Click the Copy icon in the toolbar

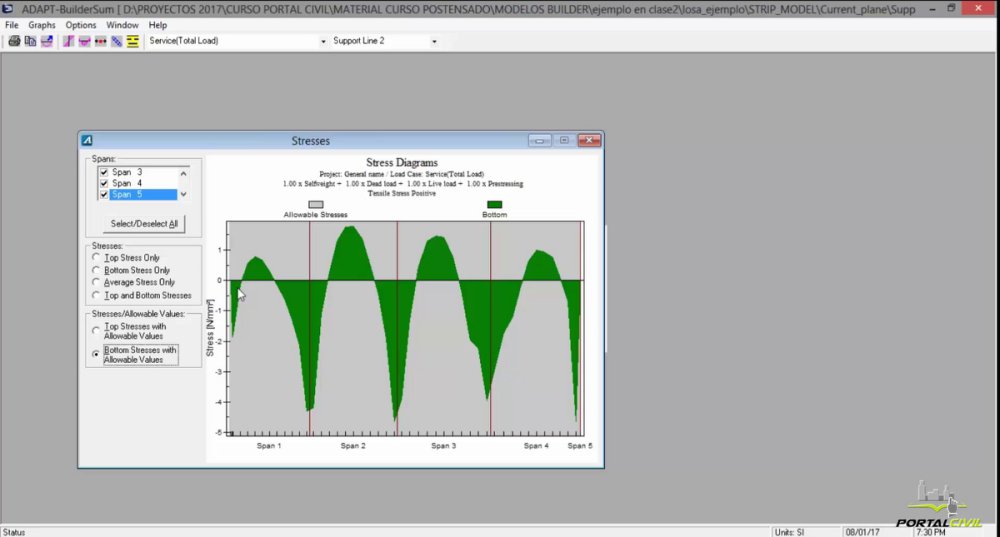click(30, 41)
